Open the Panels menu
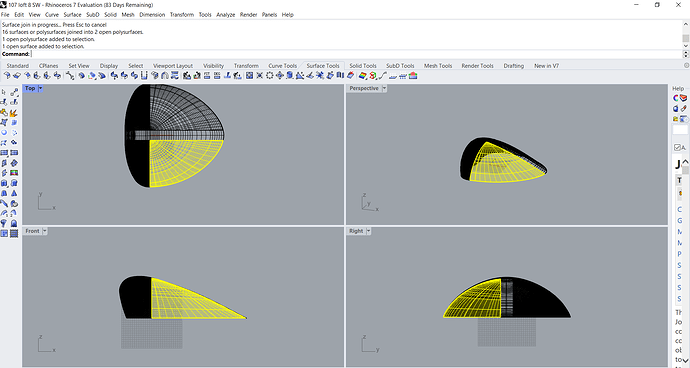This screenshot has height=368, width=690. (269, 15)
